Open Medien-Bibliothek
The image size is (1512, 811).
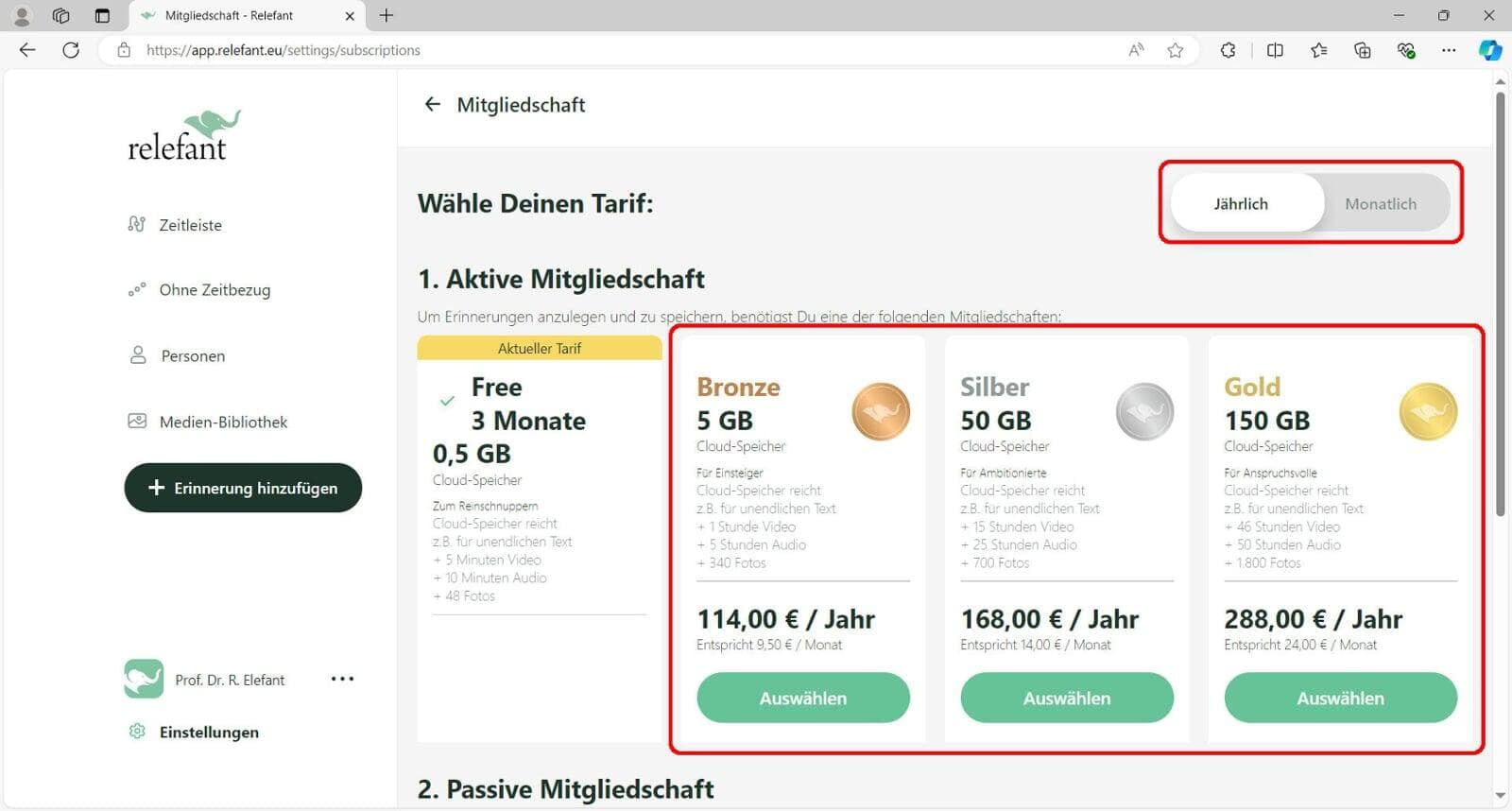[208, 422]
